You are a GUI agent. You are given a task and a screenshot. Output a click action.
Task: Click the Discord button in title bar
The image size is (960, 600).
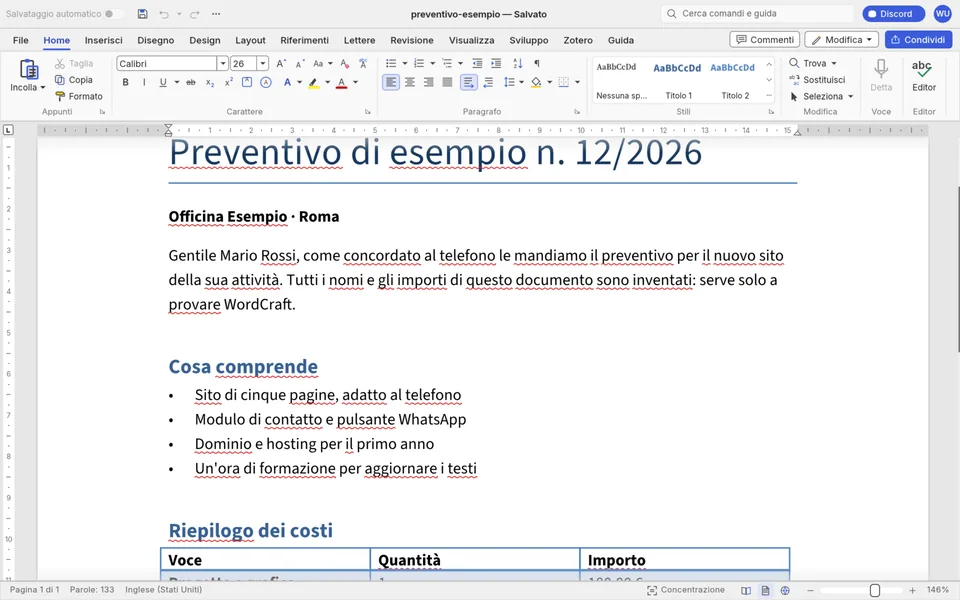tap(893, 13)
